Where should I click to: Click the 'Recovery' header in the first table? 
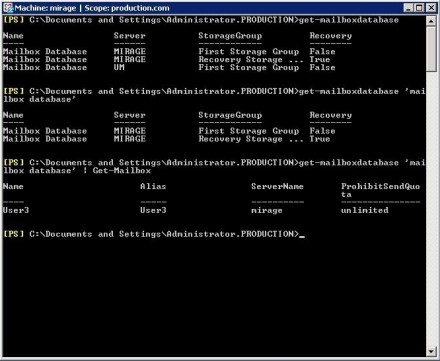click(330, 36)
